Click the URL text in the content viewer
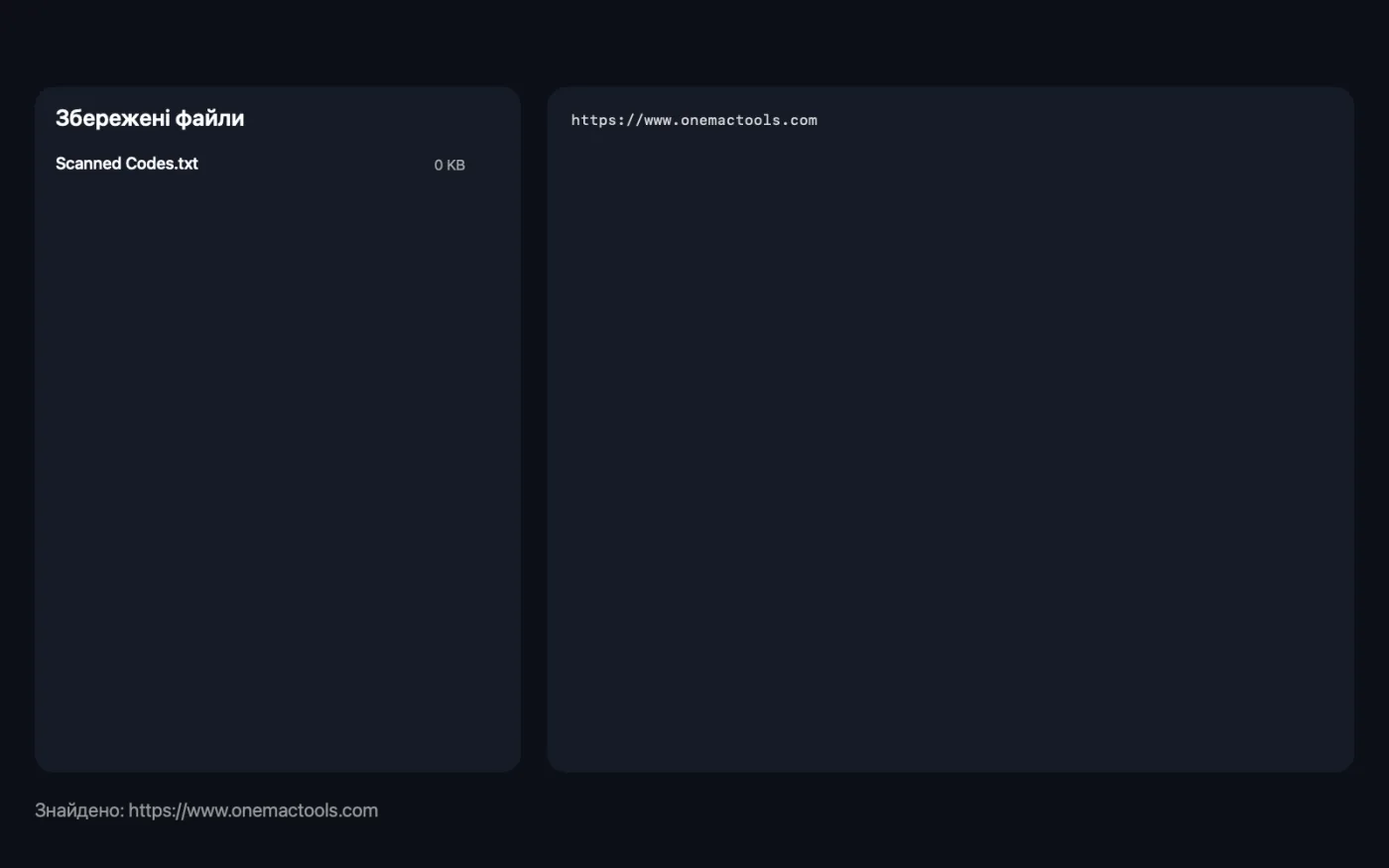Image resolution: width=1389 pixels, height=868 pixels. (x=694, y=120)
